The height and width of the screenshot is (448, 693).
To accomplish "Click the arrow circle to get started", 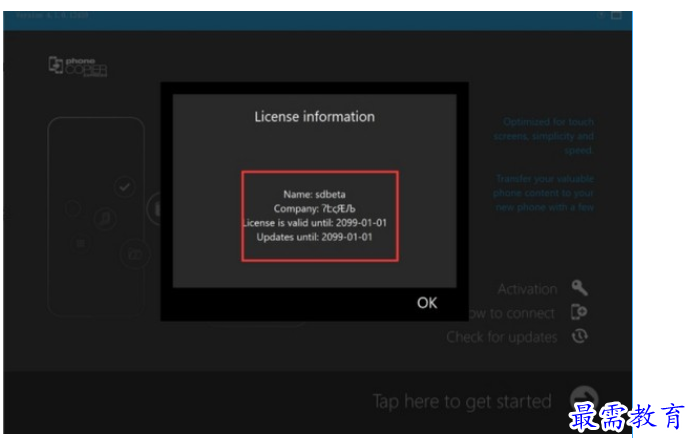I will (x=584, y=396).
